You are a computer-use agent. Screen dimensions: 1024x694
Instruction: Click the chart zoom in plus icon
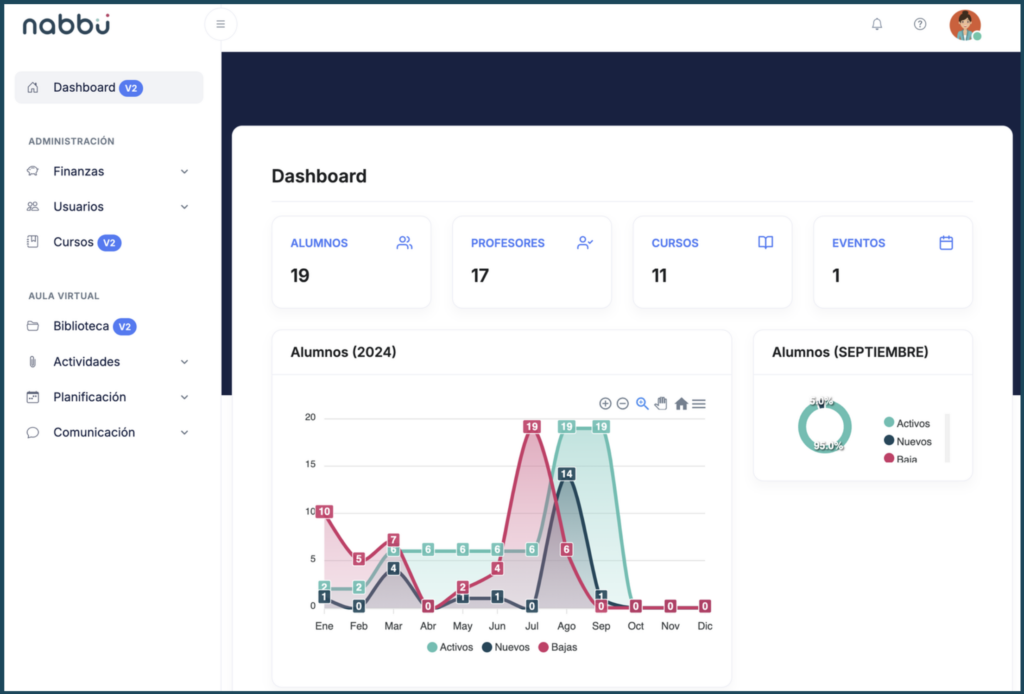click(605, 403)
